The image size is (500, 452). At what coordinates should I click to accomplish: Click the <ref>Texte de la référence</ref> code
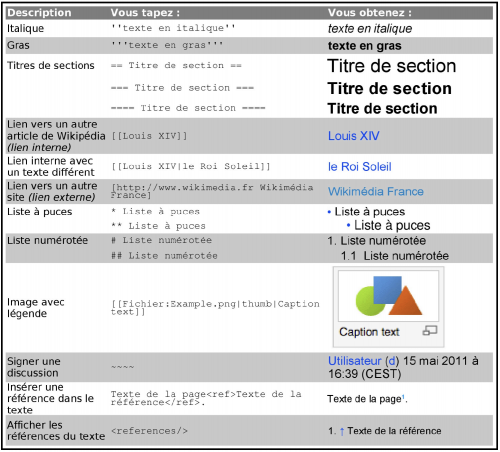206,398
